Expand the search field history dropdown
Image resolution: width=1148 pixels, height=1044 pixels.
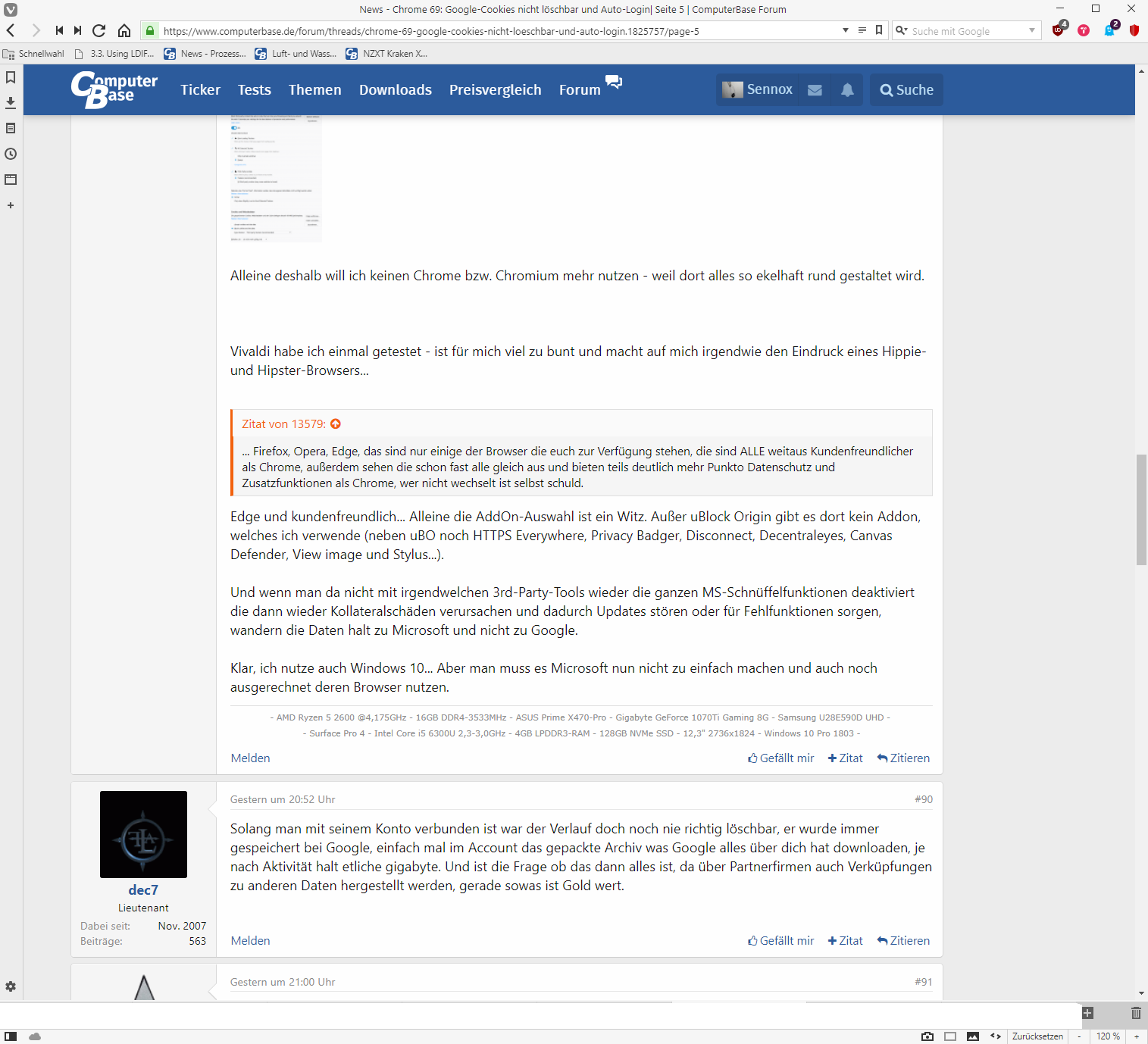coord(1032,30)
